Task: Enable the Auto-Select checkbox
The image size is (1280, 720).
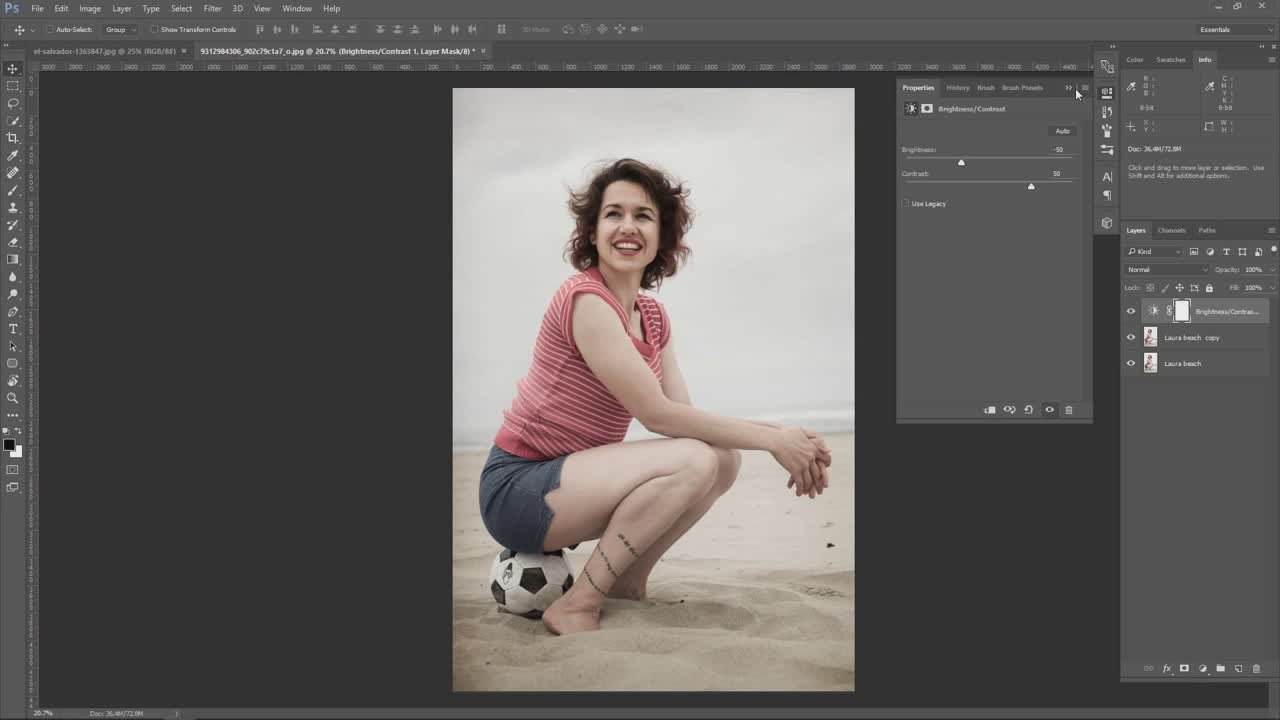Action: 50,29
